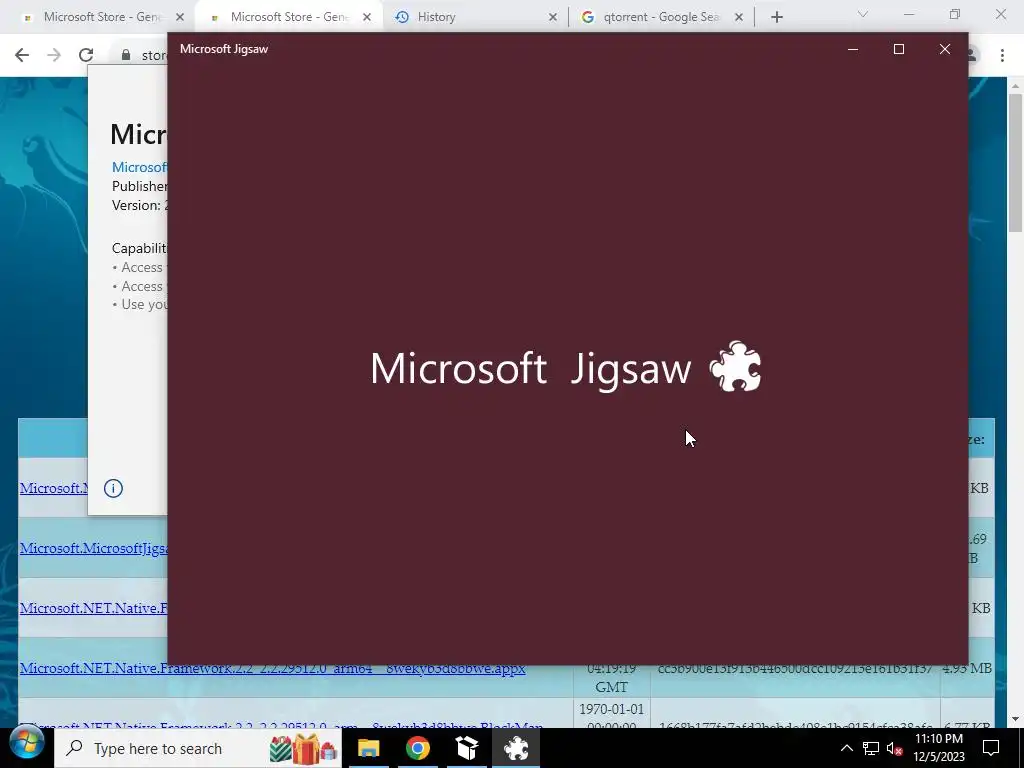This screenshot has height=768, width=1024.
Task: Minimize the Microsoft Jigsaw window
Action: (x=852, y=49)
